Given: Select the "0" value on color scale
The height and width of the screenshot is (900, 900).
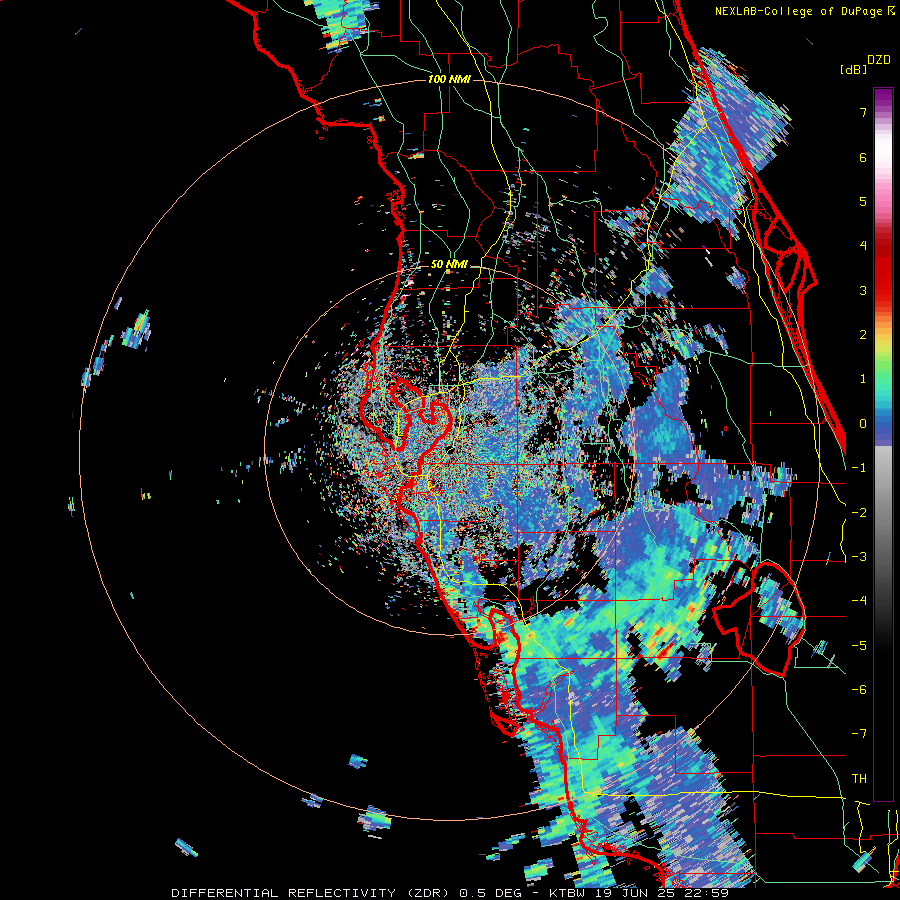Looking at the screenshot, I should coord(863,424).
